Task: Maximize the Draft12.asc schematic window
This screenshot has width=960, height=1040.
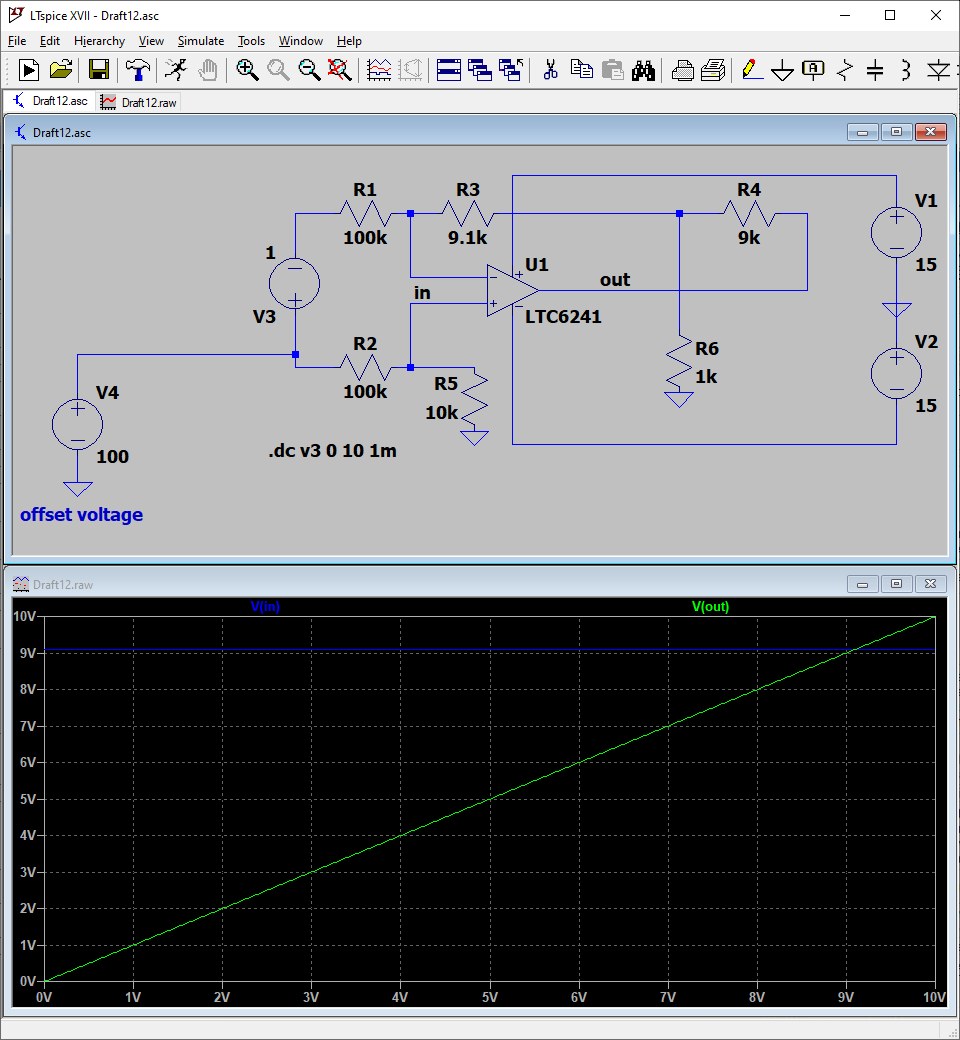Action: click(x=896, y=131)
